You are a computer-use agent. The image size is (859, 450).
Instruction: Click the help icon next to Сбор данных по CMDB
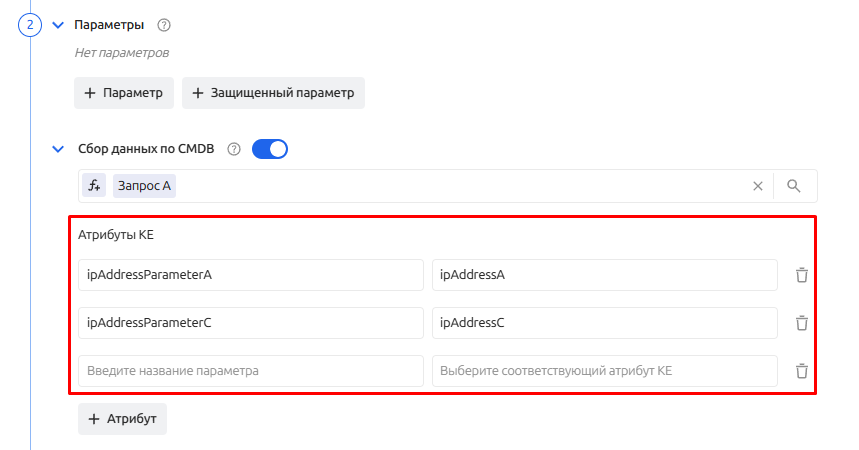pos(234,150)
